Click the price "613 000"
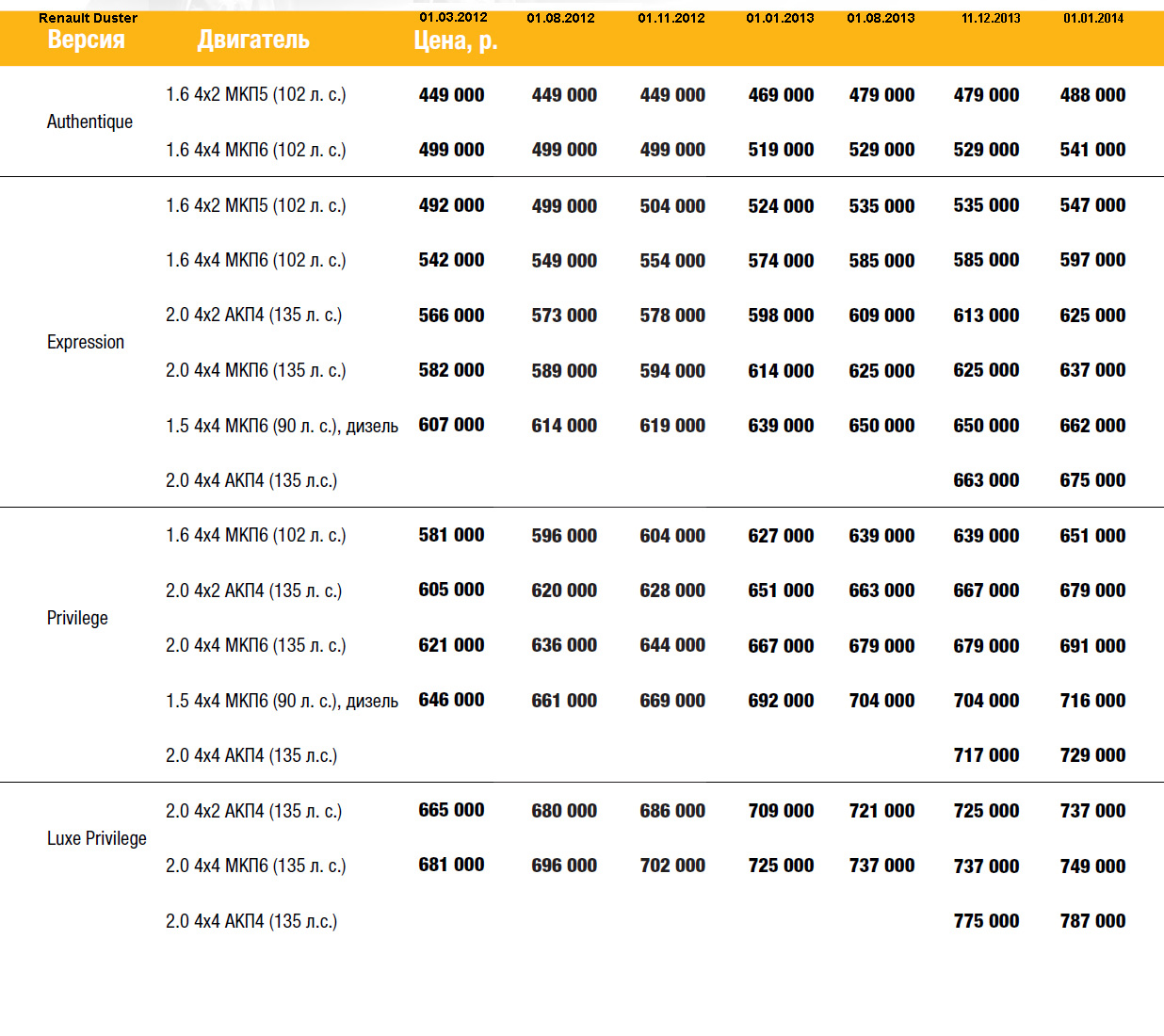 [986, 316]
